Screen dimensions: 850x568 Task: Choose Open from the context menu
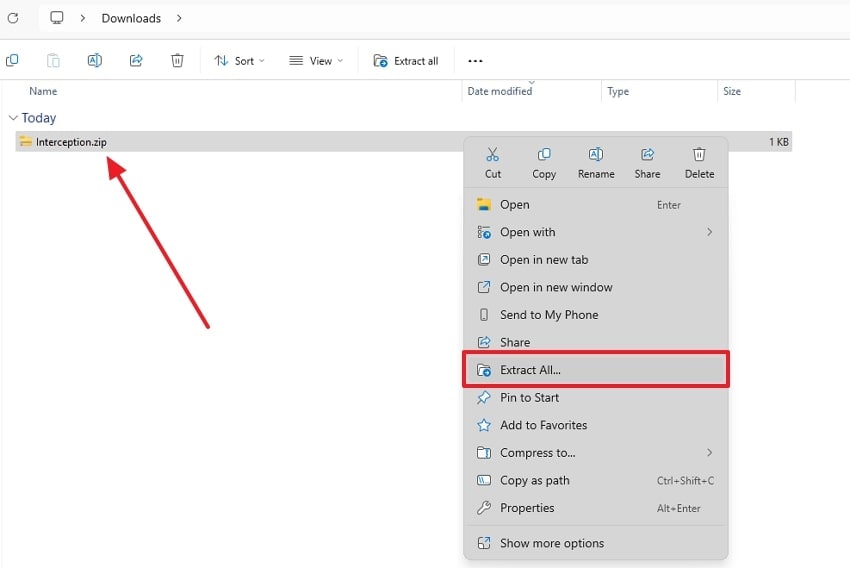tap(595, 205)
